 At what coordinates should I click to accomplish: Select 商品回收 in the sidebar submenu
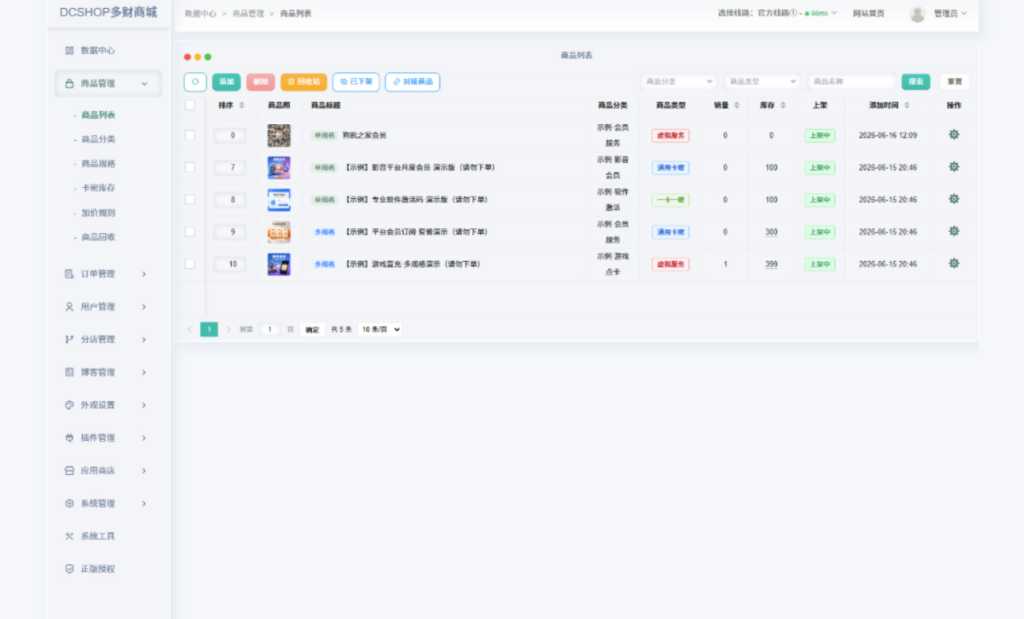point(98,237)
